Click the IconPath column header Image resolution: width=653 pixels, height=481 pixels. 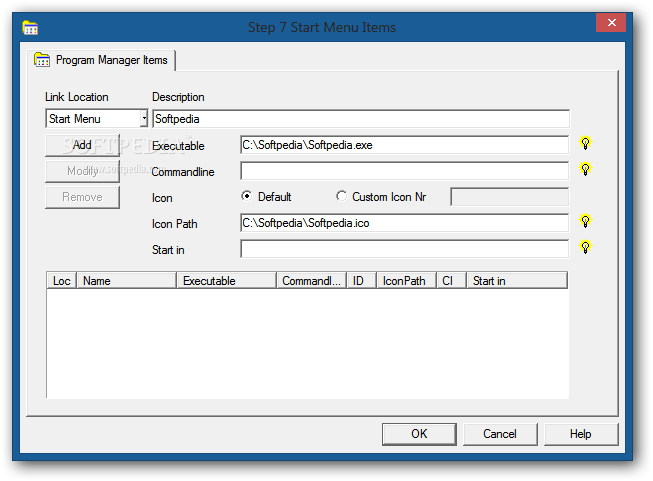tap(406, 281)
